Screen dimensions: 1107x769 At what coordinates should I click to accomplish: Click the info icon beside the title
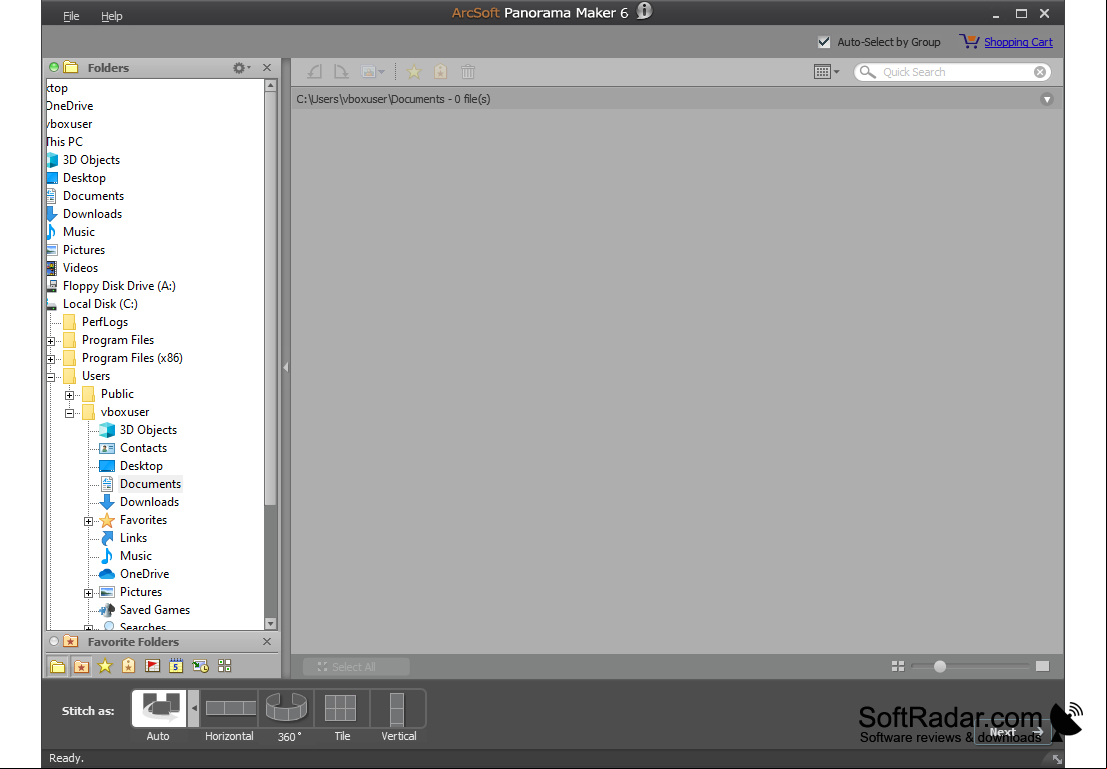[644, 11]
